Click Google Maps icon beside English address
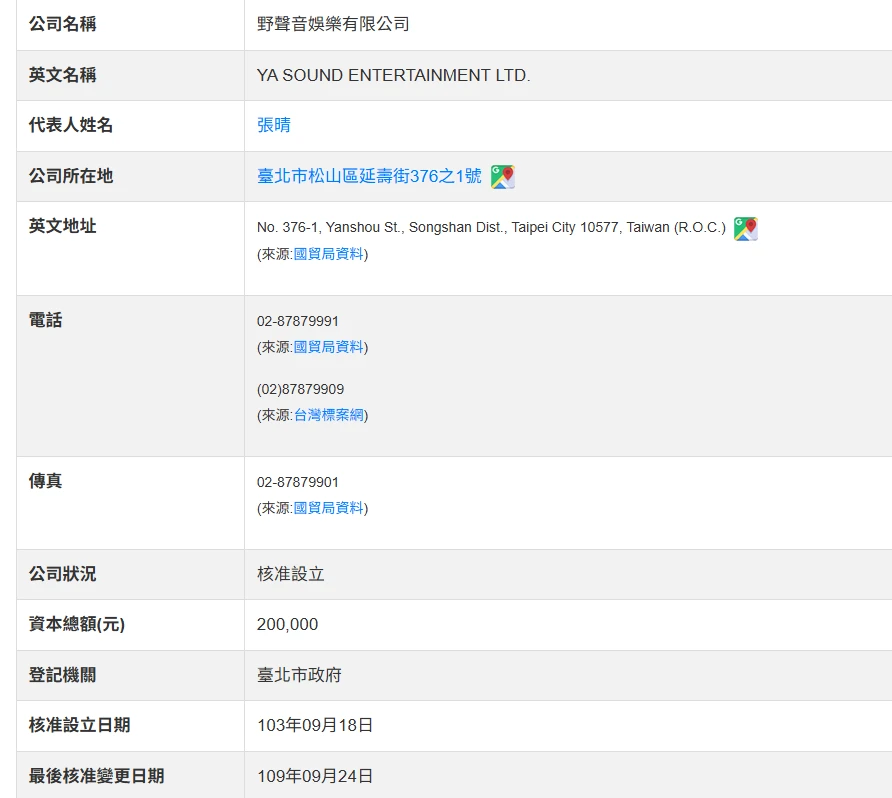Screen dimensions: 892x798 point(745,229)
